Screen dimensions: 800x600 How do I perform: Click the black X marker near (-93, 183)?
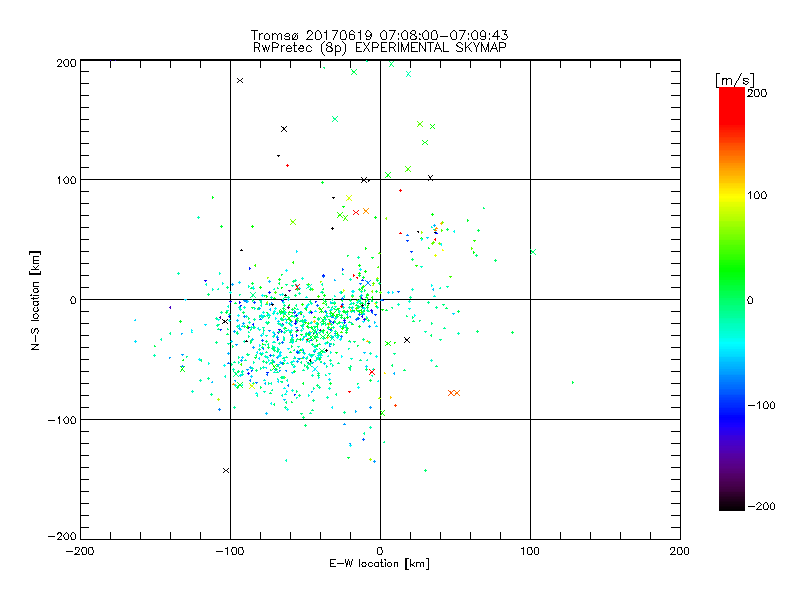tap(240, 81)
